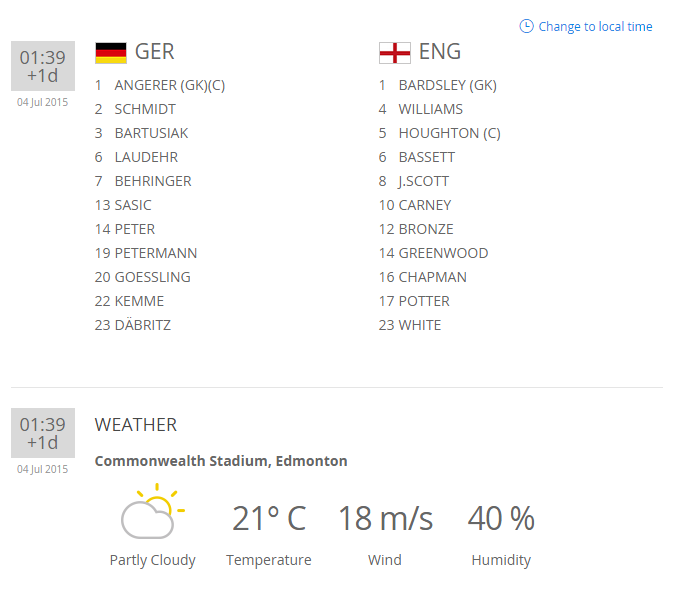Click the 40 % humidity value
The height and width of the screenshot is (593, 679).
[501, 519]
